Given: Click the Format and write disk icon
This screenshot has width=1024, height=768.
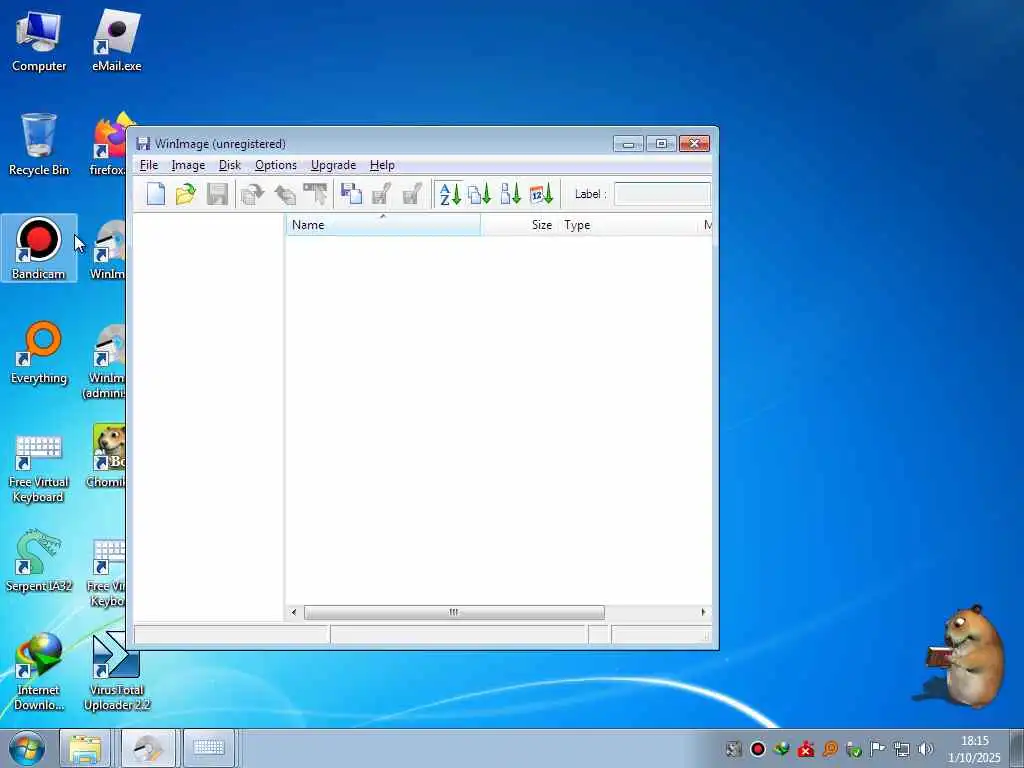Looking at the screenshot, I should pos(315,194).
